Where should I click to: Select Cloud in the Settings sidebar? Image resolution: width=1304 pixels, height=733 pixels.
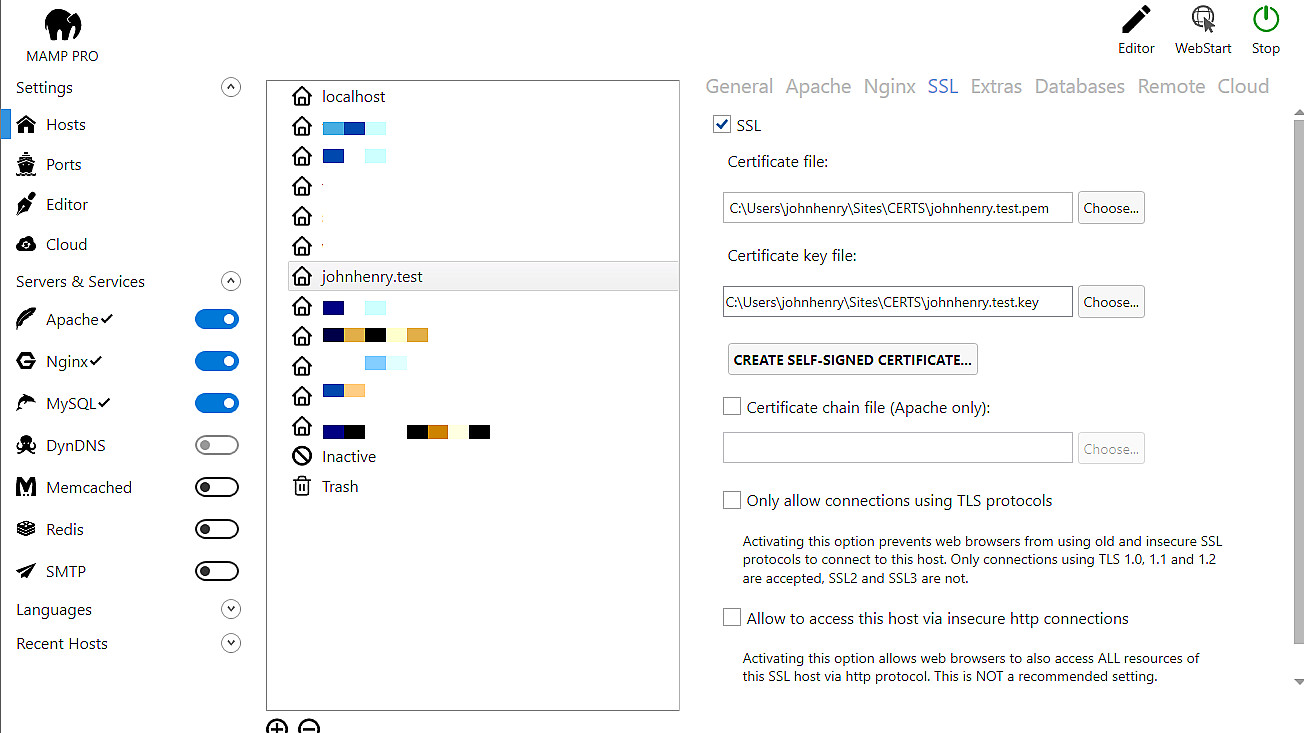(x=66, y=244)
